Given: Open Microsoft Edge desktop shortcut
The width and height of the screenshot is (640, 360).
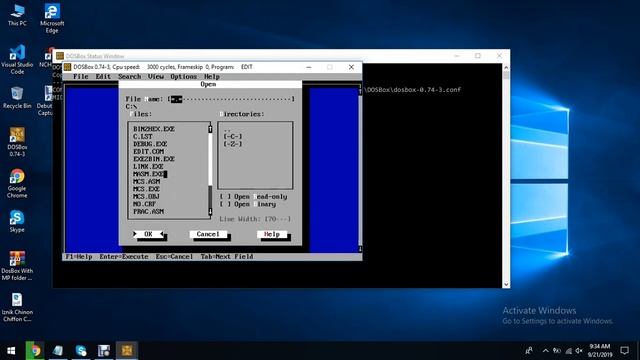Looking at the screenshot, I should [52, 19].
